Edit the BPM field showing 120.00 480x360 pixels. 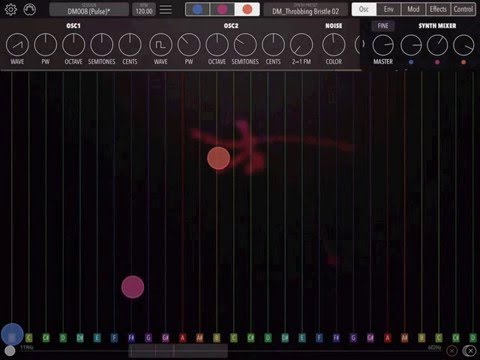144,10
